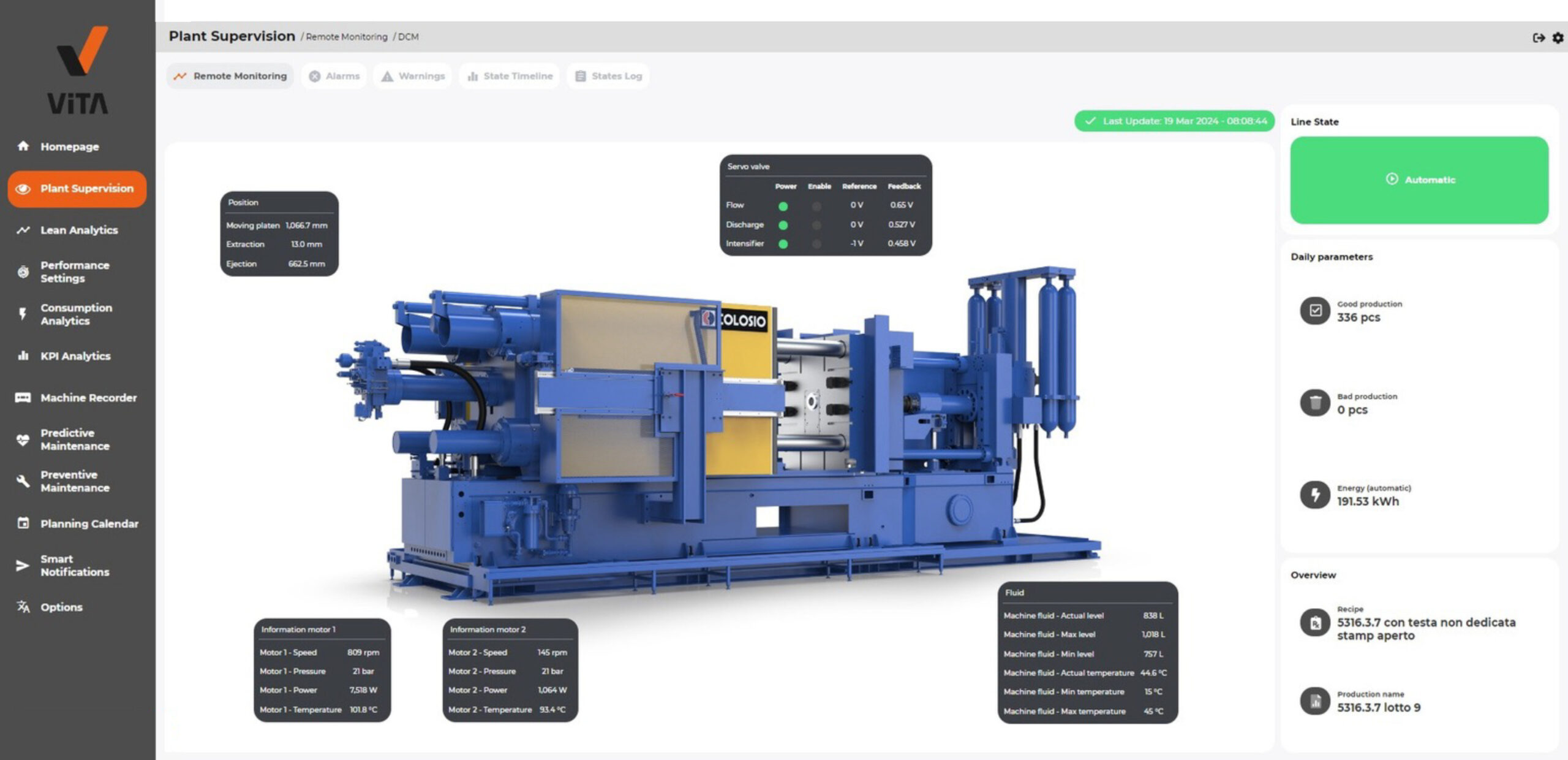Open Options in sidebar
Viewport: 1568px width, 760px height.
pyautogui.click(x=61, y=607)
